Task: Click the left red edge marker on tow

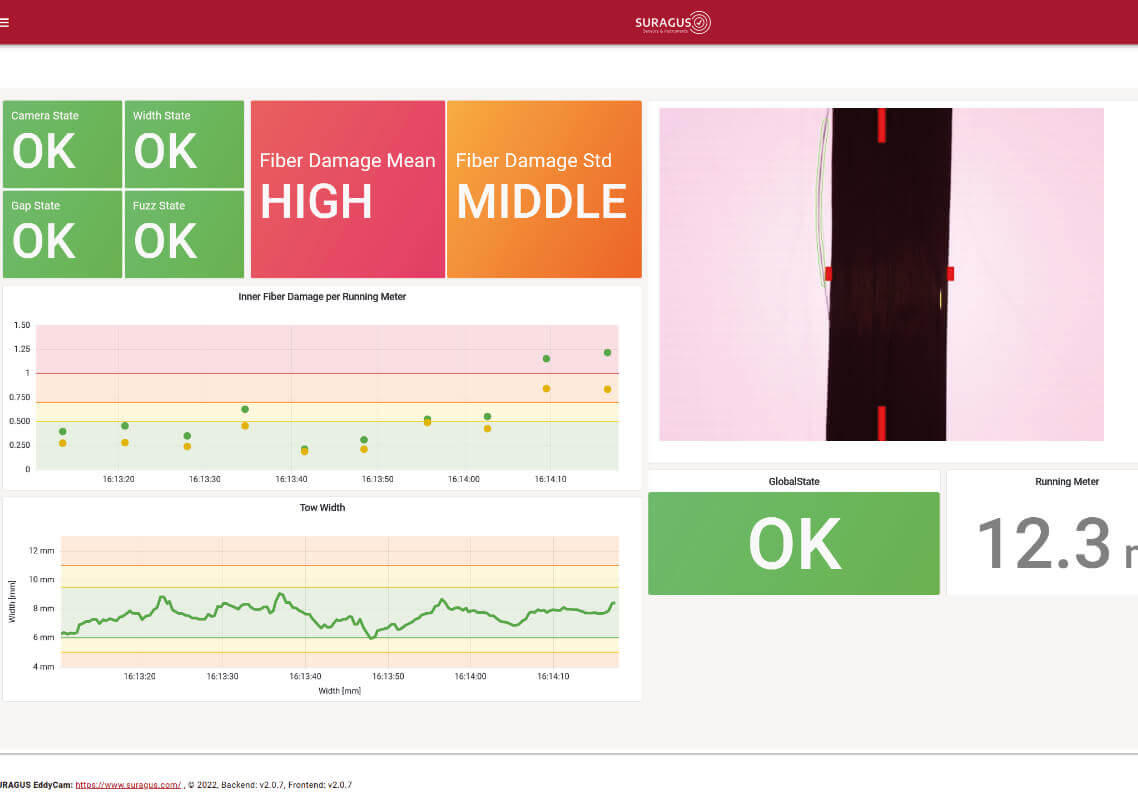Action: 828,274
